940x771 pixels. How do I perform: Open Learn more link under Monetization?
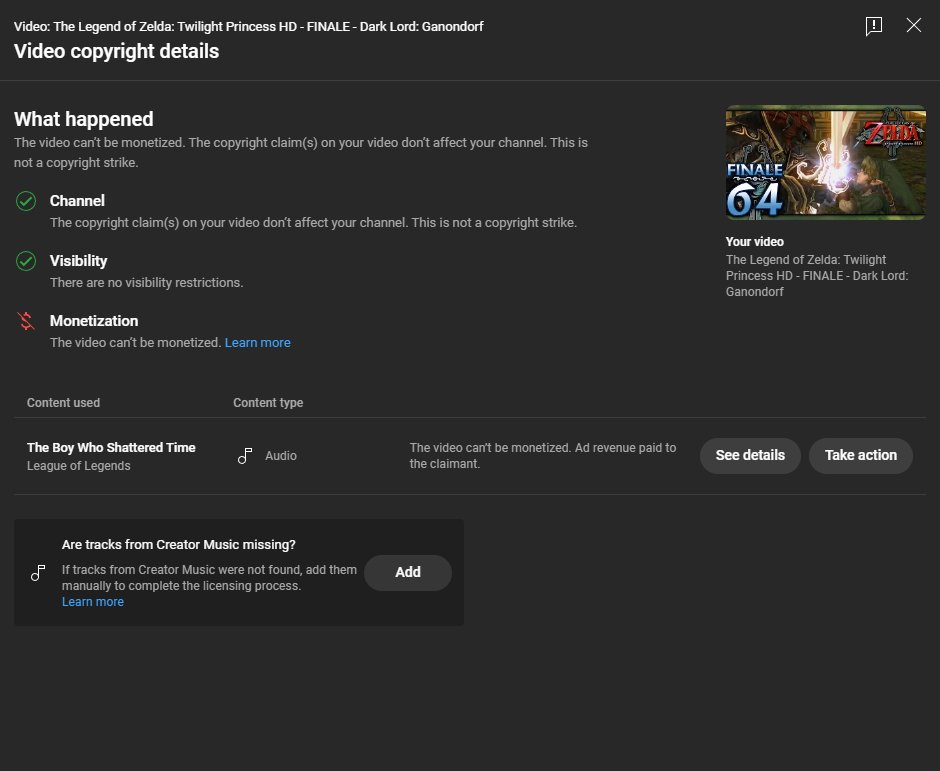click(x=257, y=342)
